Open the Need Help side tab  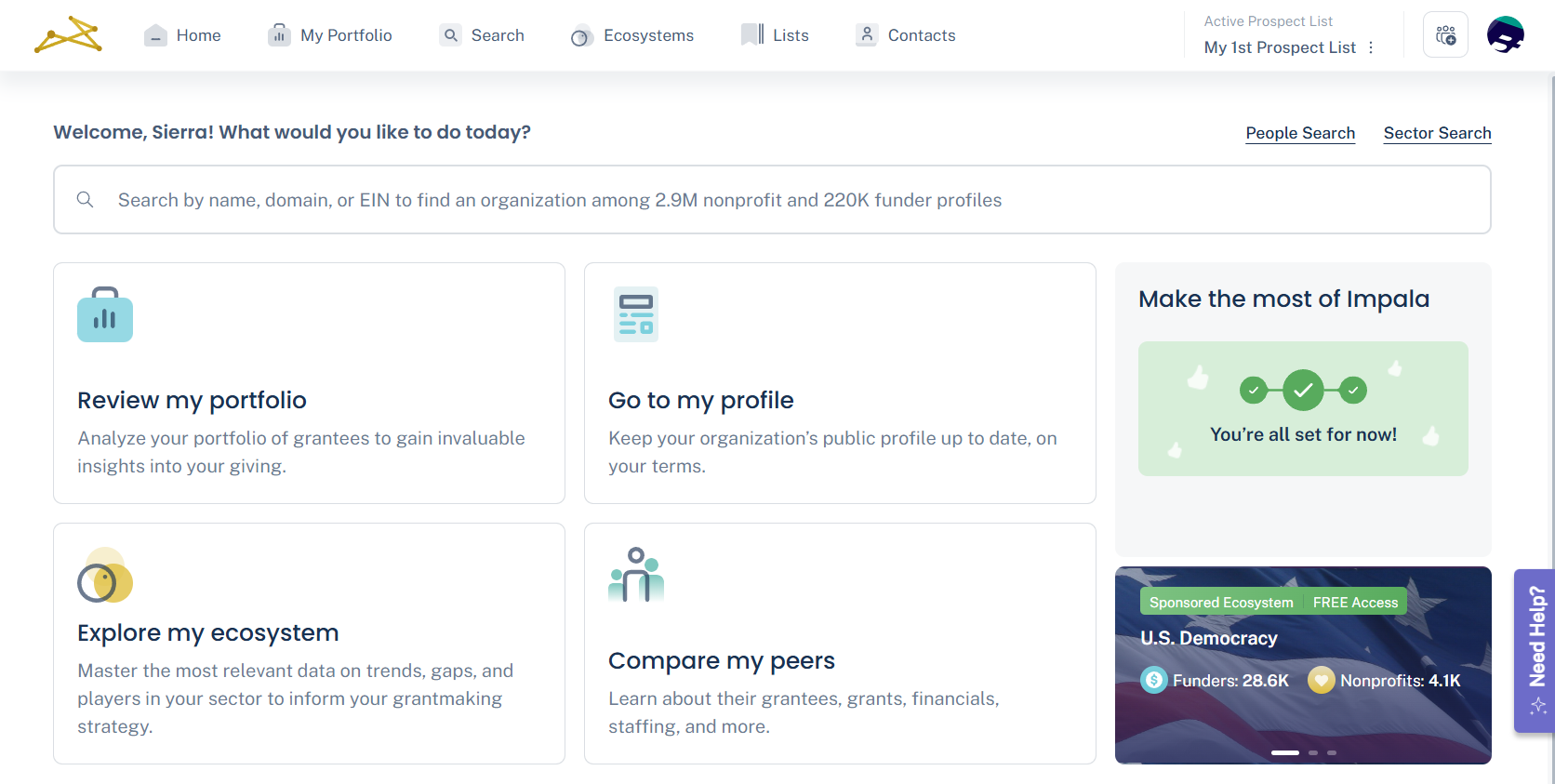1536,650
